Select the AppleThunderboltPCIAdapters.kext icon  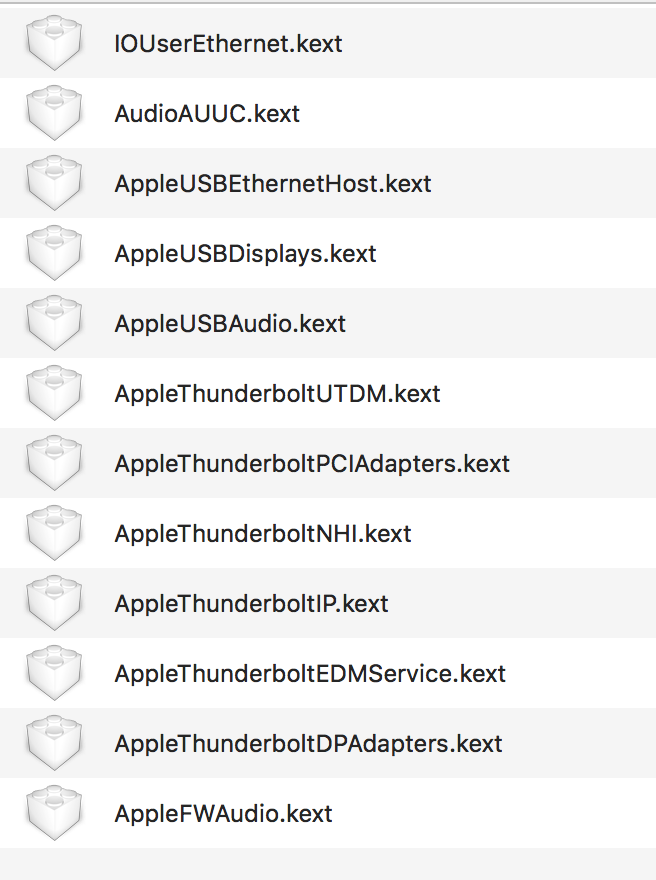tap(54, 463)
